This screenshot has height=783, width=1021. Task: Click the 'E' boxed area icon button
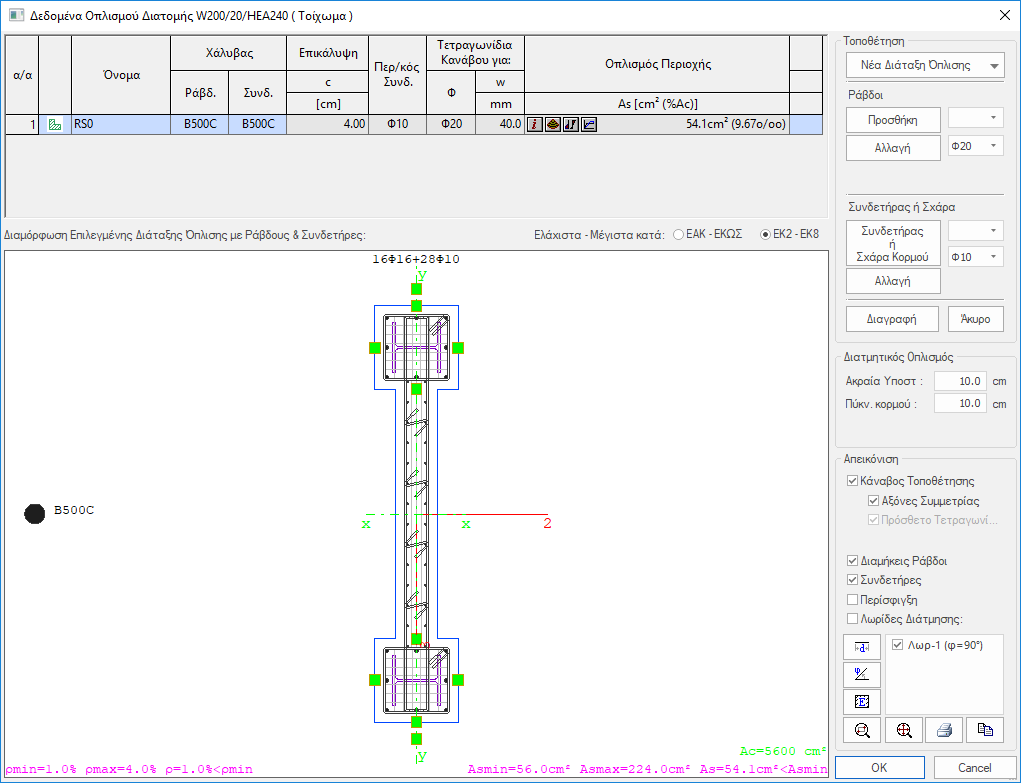coord(862,701)
